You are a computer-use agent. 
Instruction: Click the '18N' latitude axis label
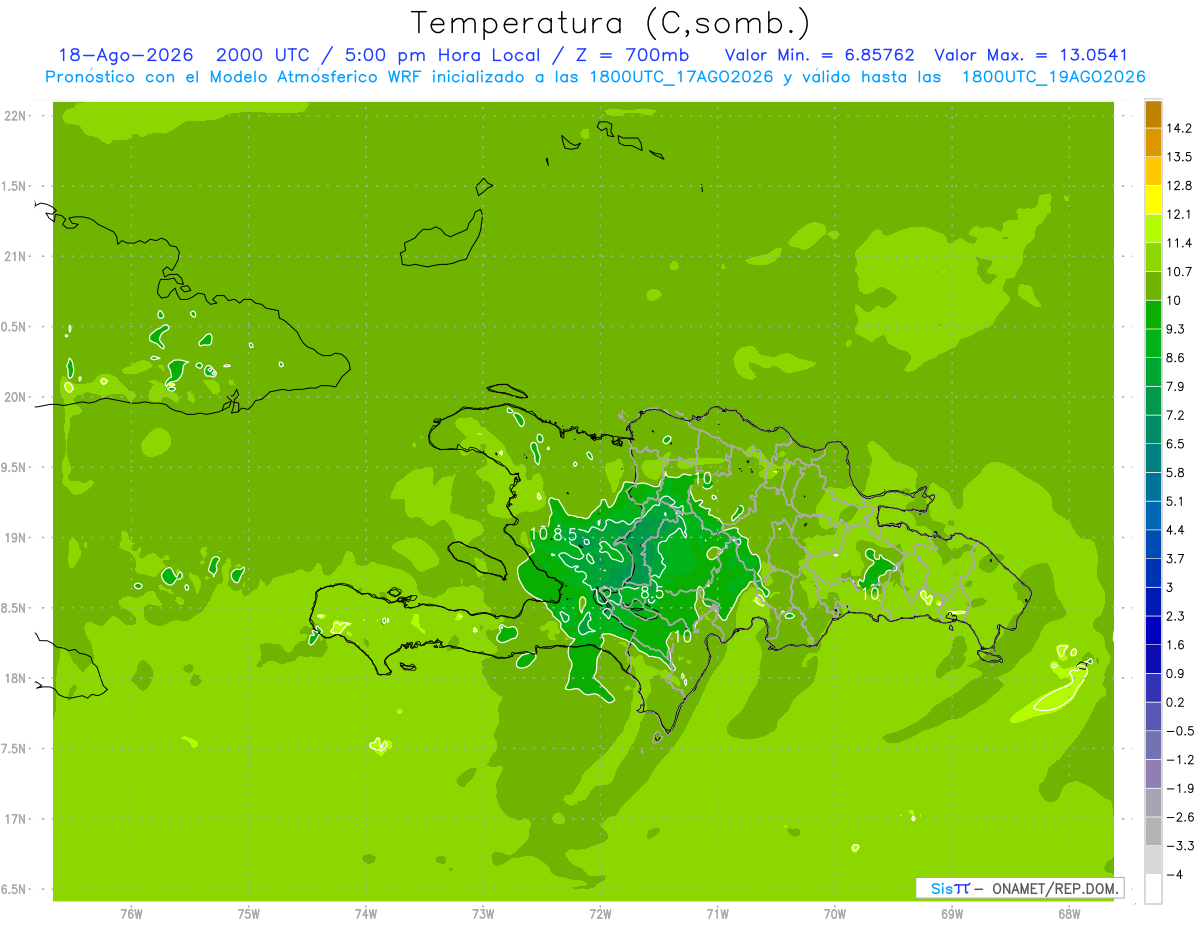click(17, 679)
